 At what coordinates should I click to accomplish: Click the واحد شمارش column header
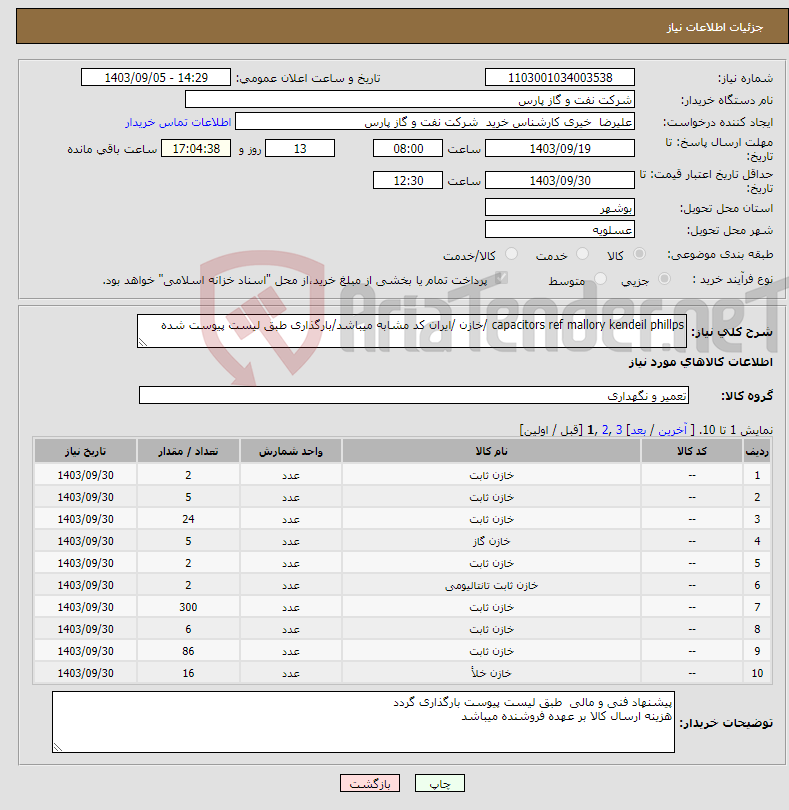pyautogui.click(x=291, y=451)
